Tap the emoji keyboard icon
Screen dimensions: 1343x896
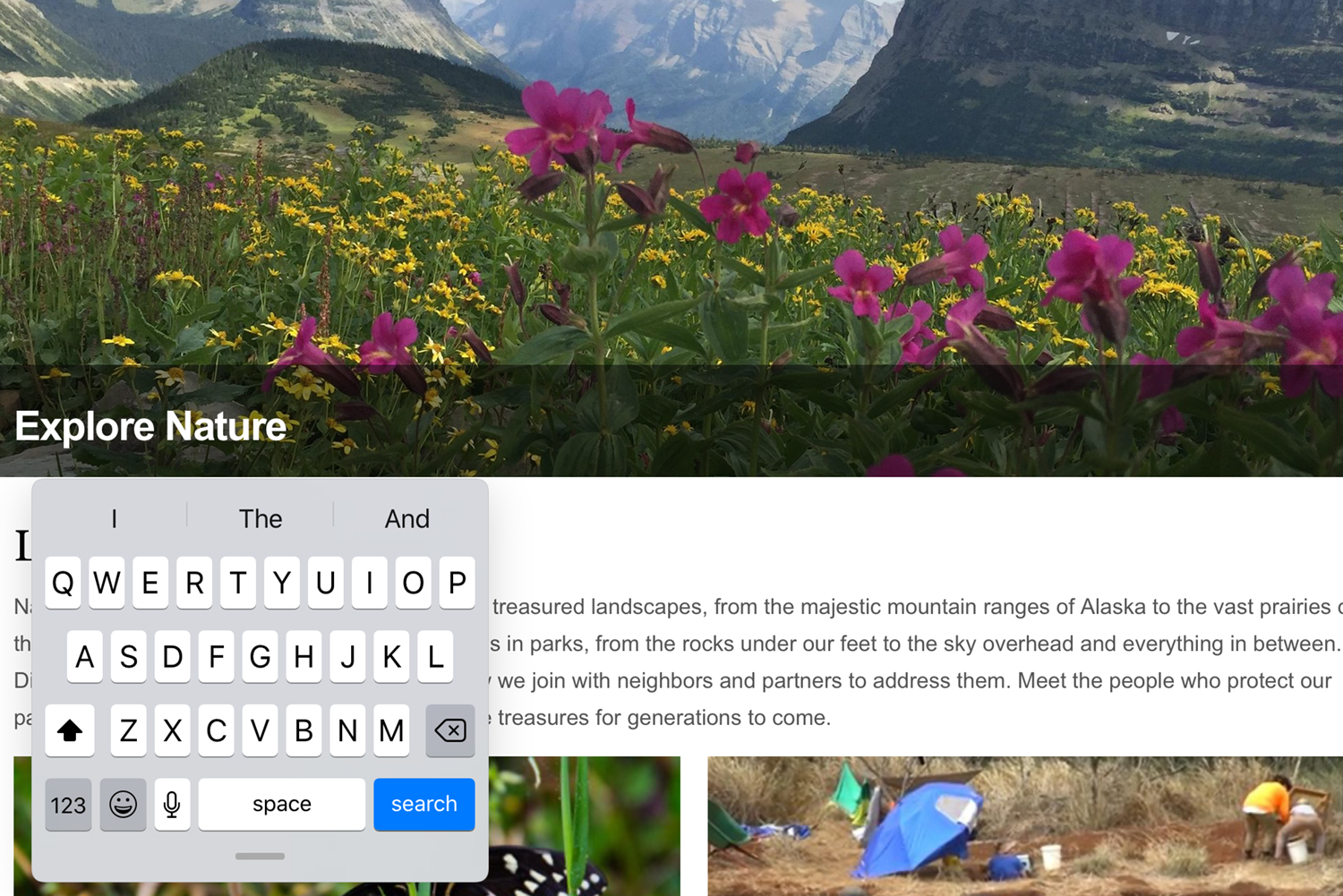point(123,804)
